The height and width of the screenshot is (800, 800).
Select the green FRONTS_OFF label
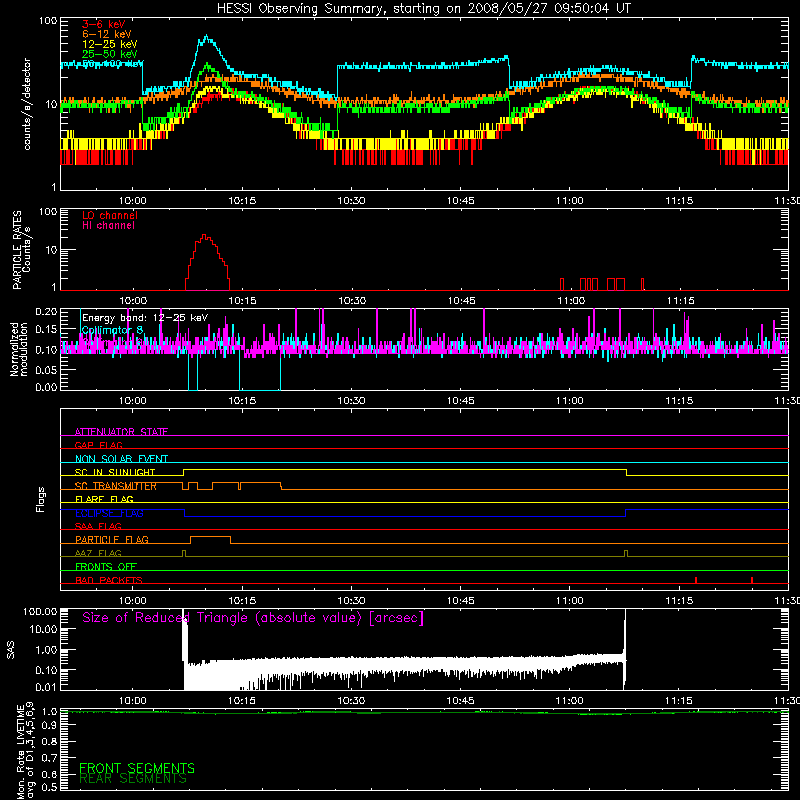point(106,566)
